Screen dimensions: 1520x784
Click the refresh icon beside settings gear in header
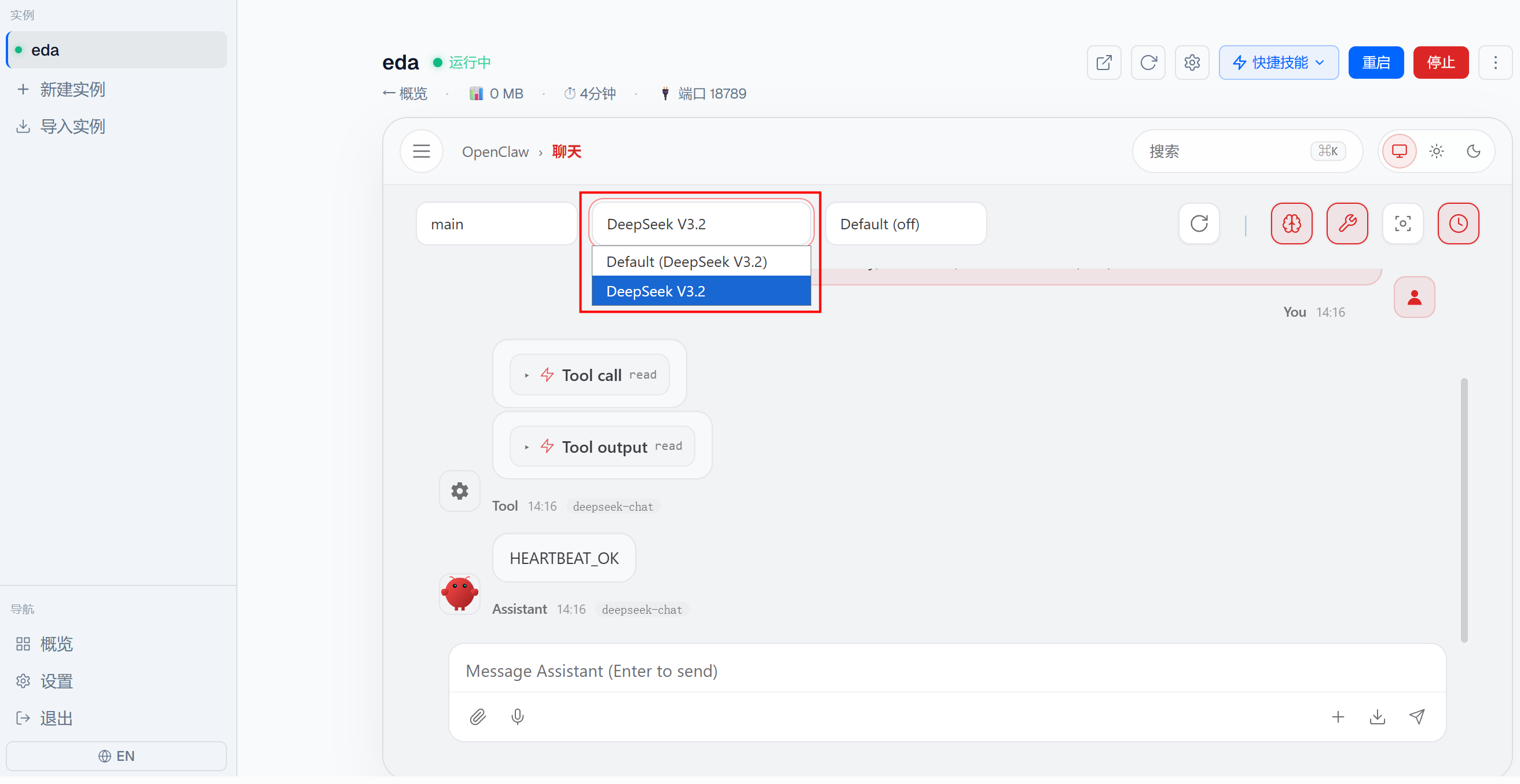pos(1148,62)
